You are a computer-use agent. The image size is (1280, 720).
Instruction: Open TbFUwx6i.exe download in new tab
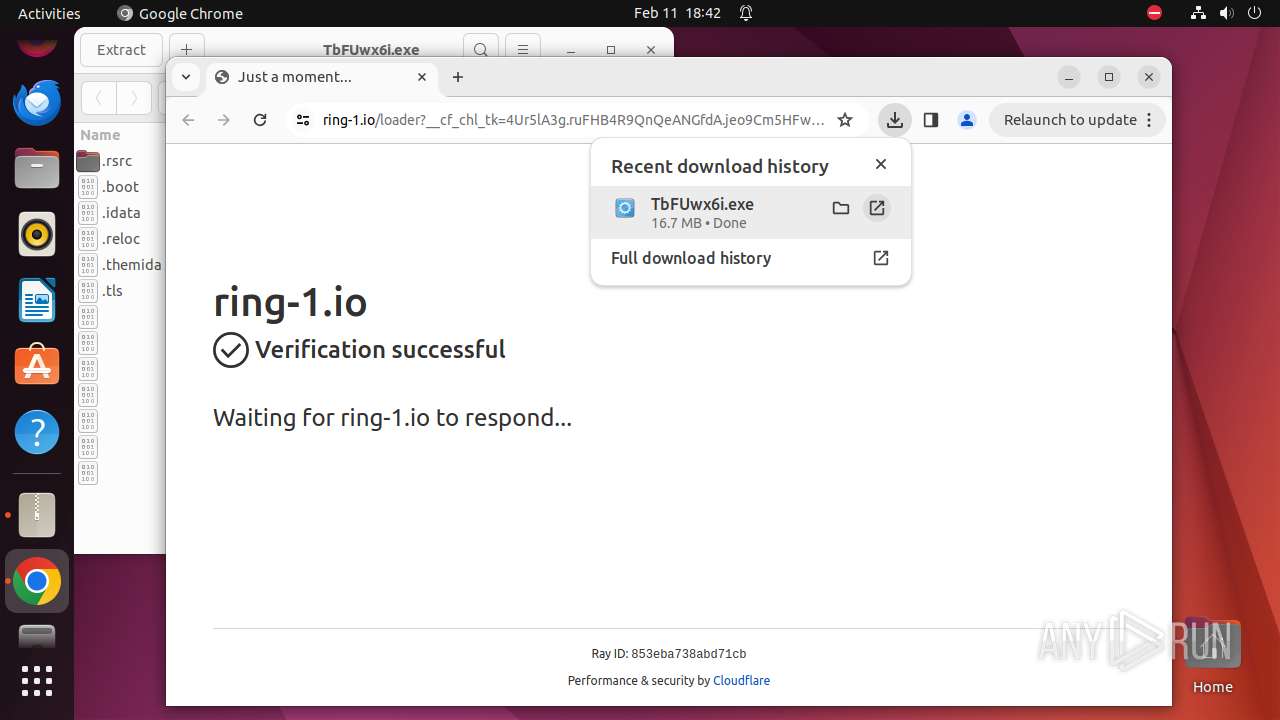pyautogui.click(x=877, y=208)
